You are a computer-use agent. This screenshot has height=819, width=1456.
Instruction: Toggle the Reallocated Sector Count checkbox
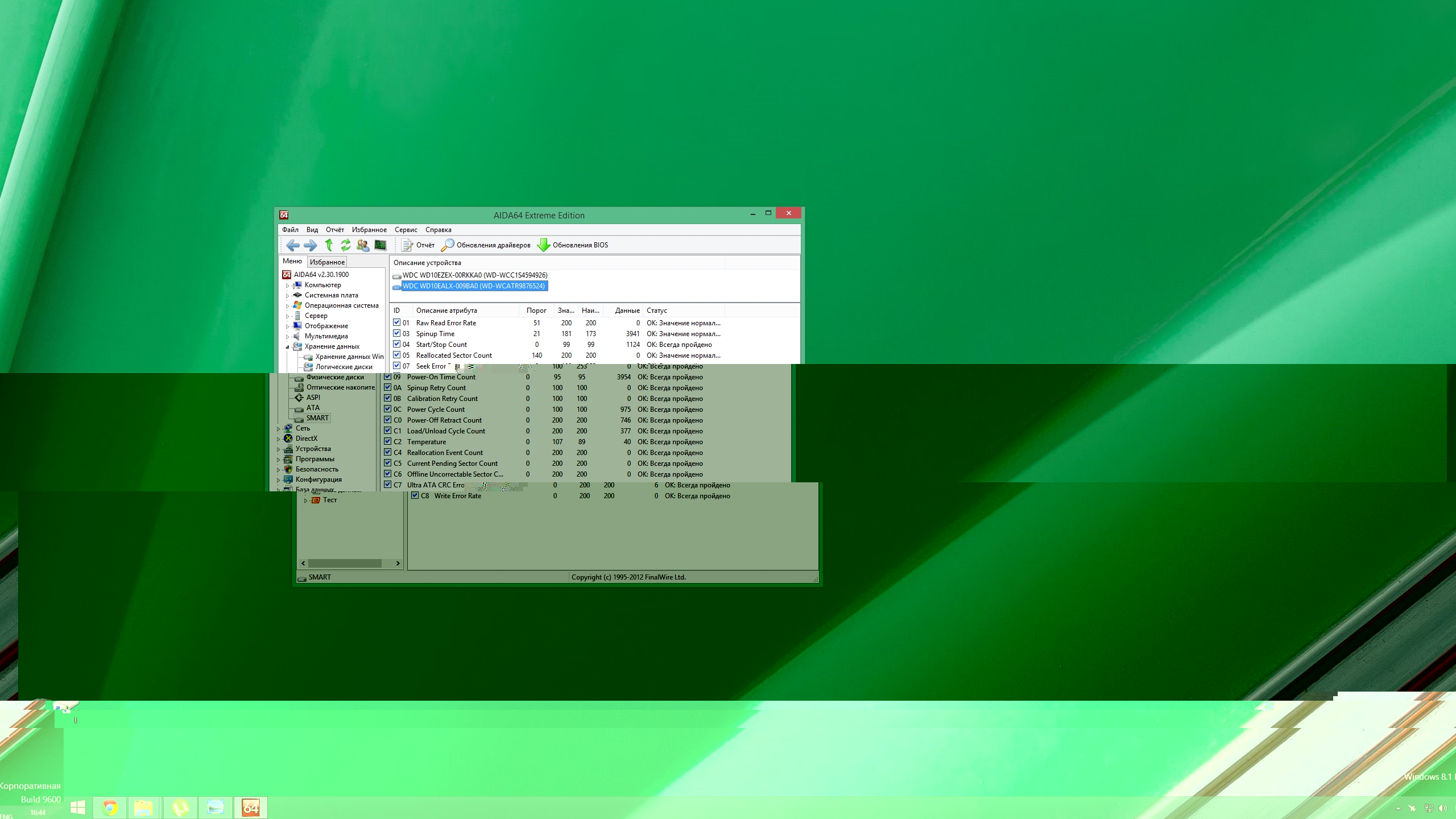click(x=397, y=355)
